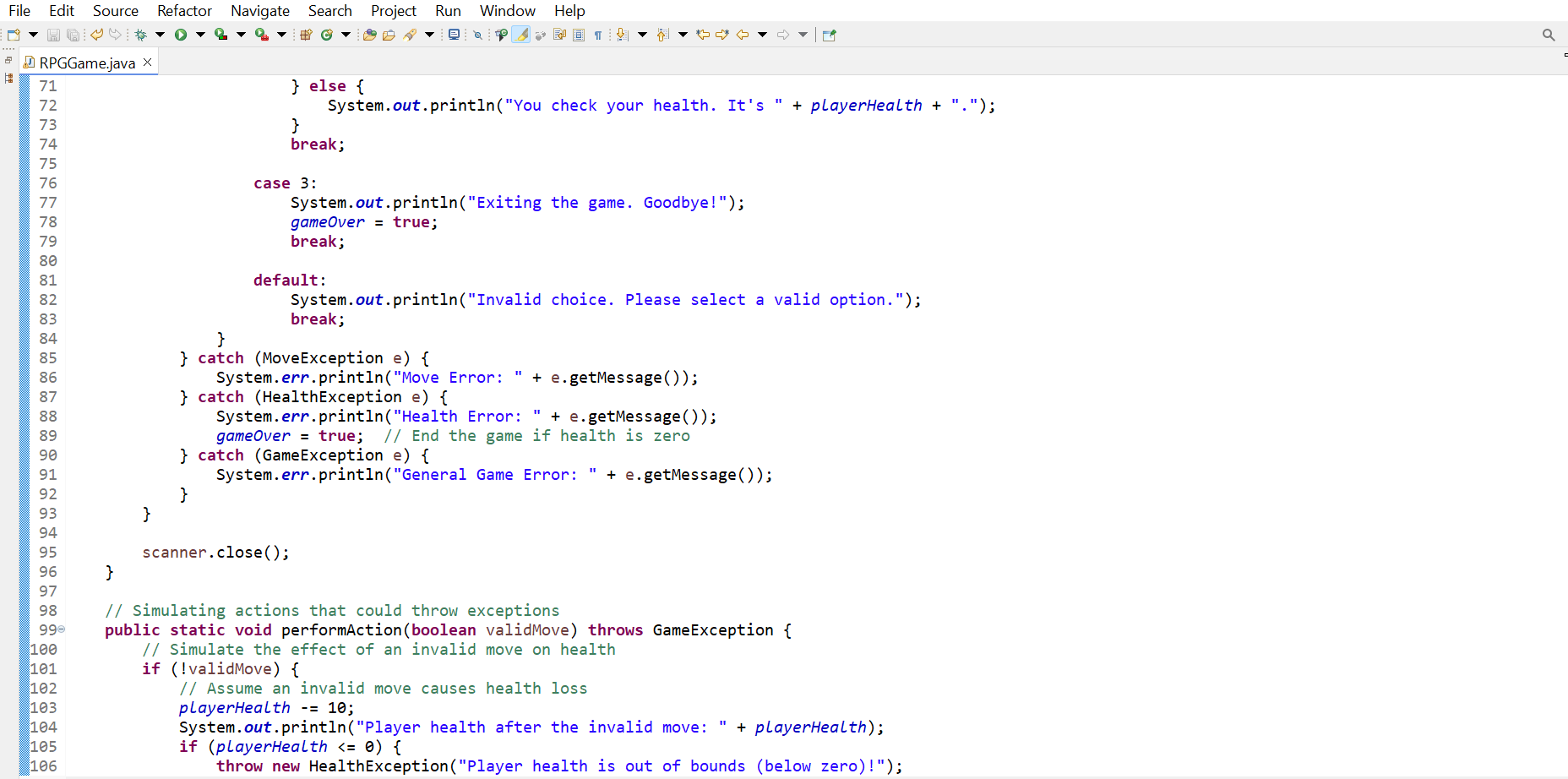This screenshot has width=1568, height=779.
Task: Toggle Show Whitespace Characters pilcrow icon
Action: click(x=598, y=35)
